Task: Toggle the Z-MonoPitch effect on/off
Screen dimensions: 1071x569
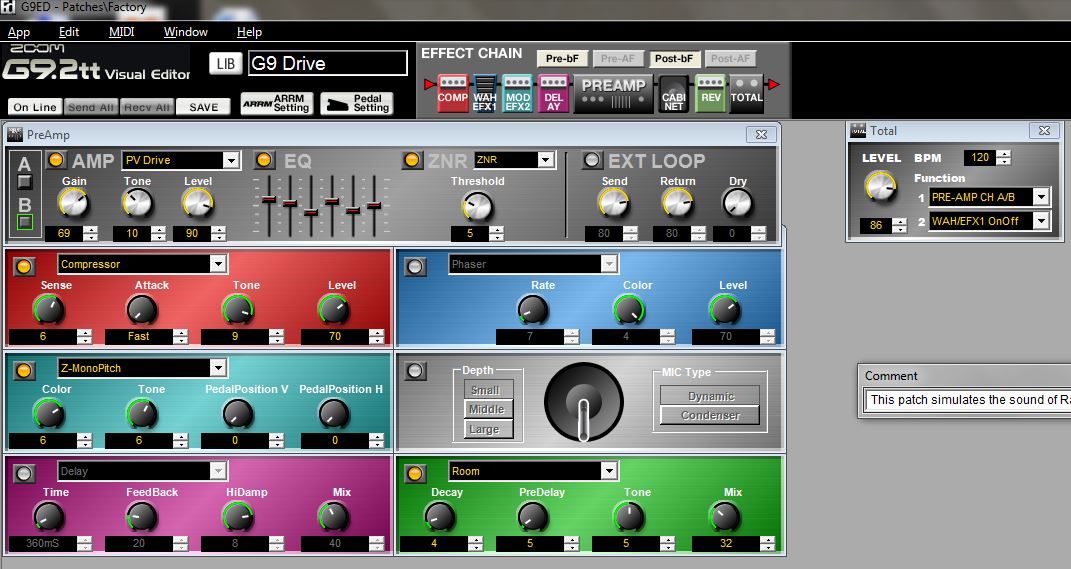Action: coord(24,370)
